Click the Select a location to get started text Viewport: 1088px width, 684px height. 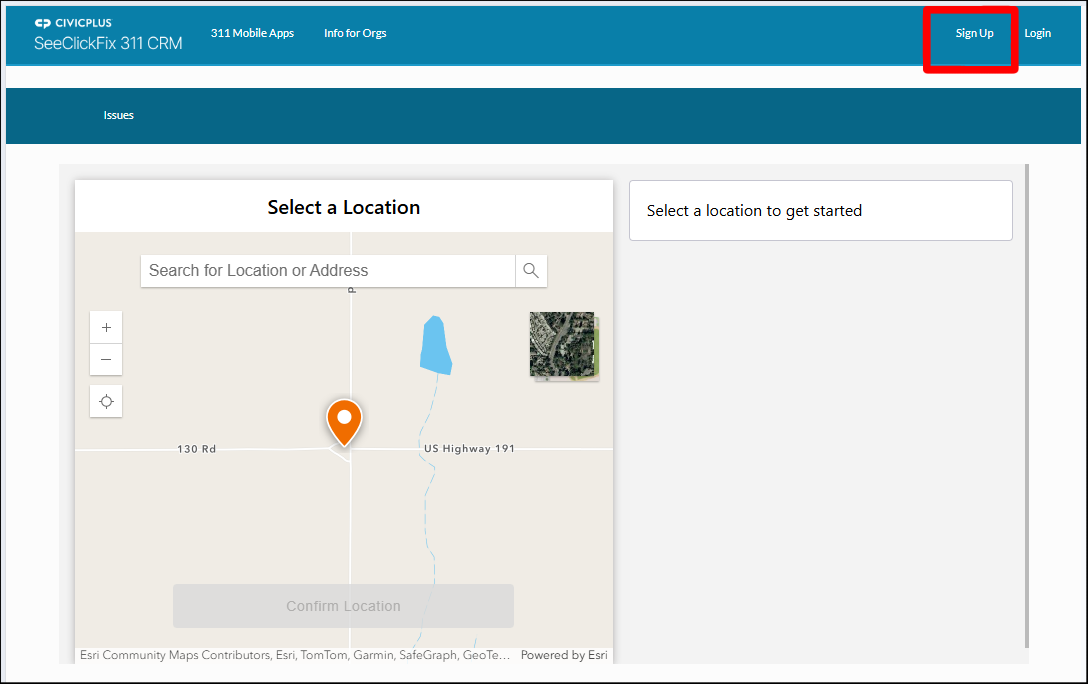tap(754, 211)
